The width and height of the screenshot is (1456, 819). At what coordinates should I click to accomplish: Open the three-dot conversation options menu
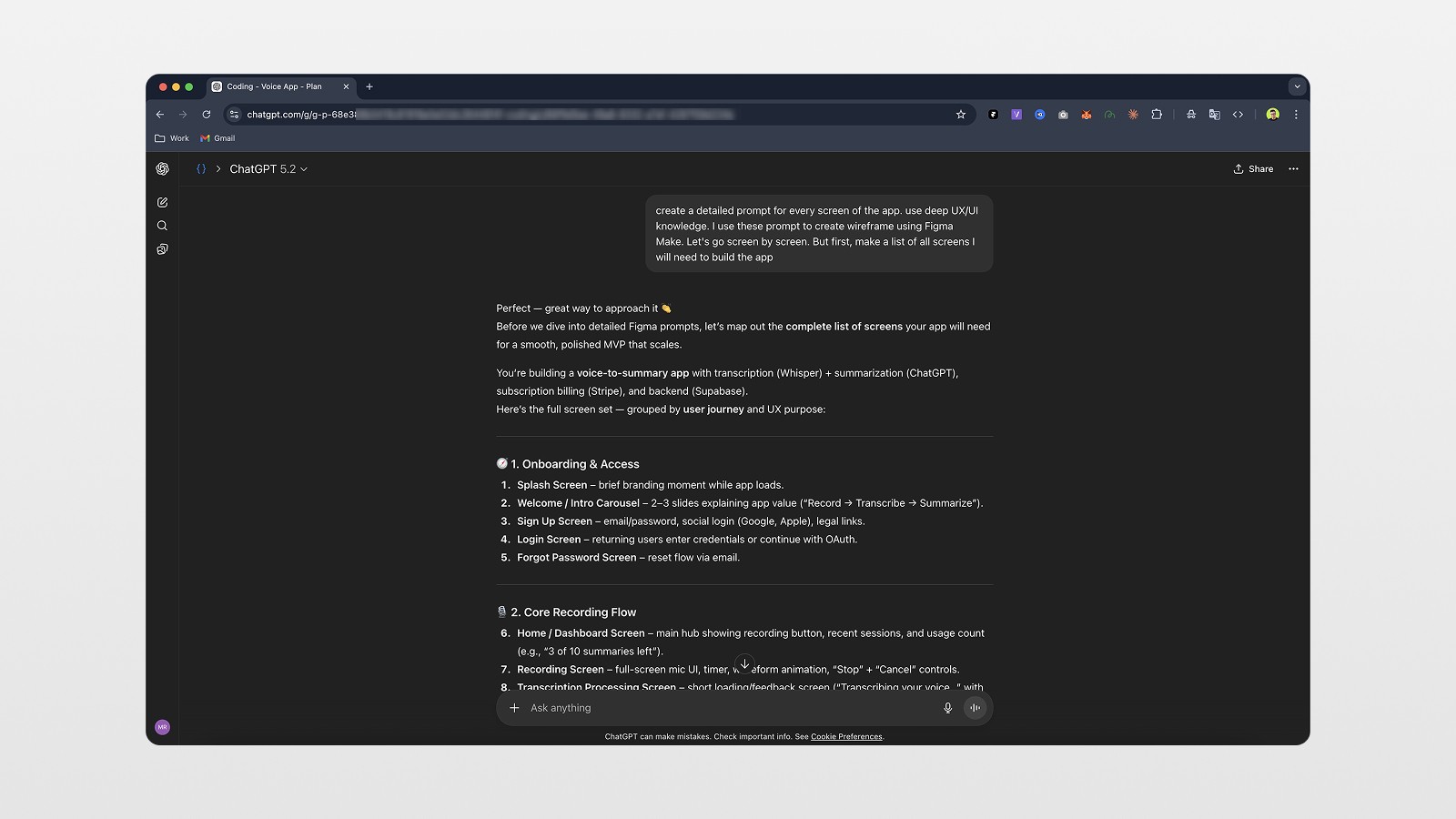pos(1293,169)
